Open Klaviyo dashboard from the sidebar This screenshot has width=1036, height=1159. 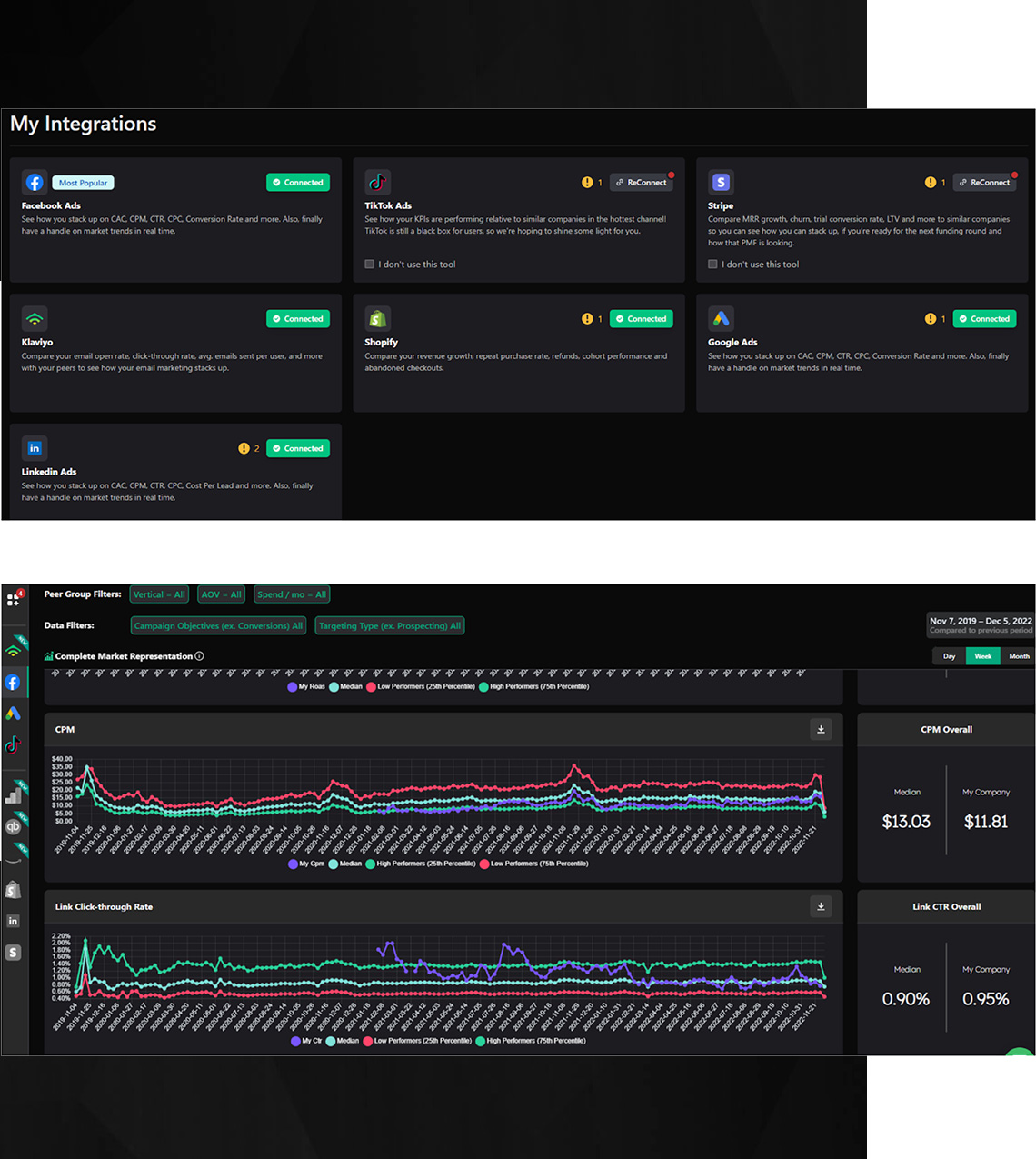click(x=14, y=650)
